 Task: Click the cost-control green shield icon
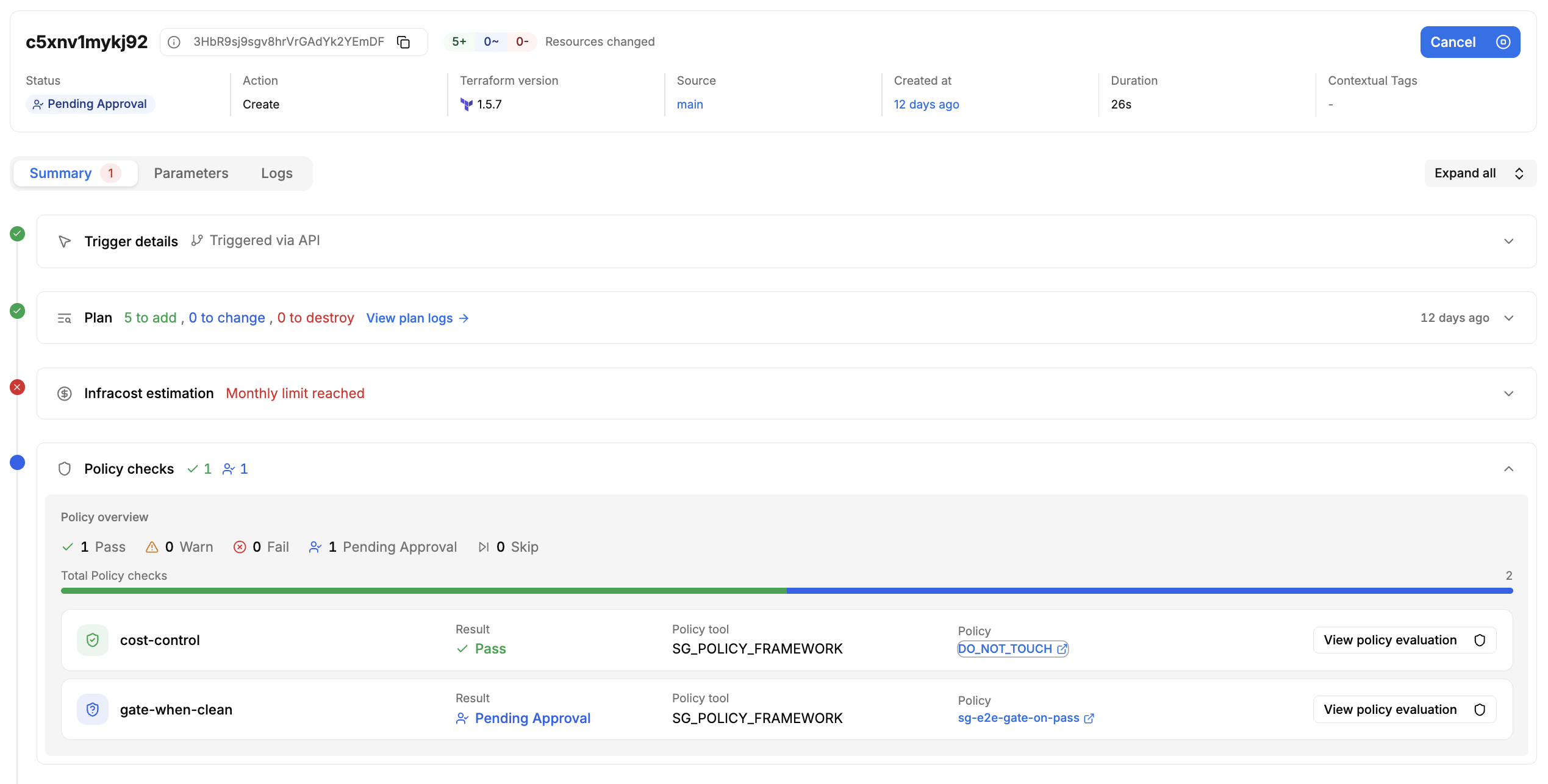[x=93, y=640]
